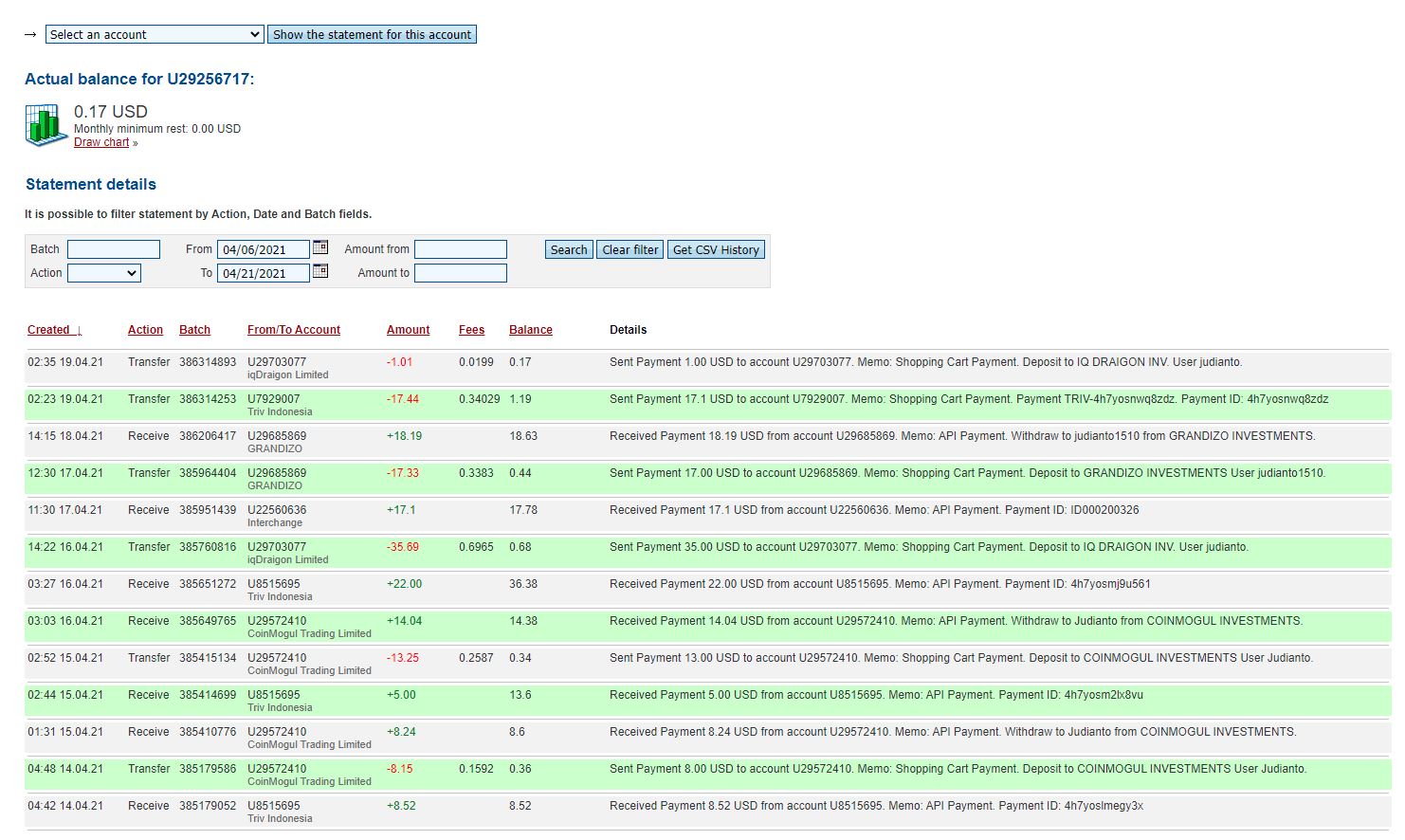Screen dimensions: 1405x840
Task: Click the bar chart balance icon
Action: tap(46, 125)
